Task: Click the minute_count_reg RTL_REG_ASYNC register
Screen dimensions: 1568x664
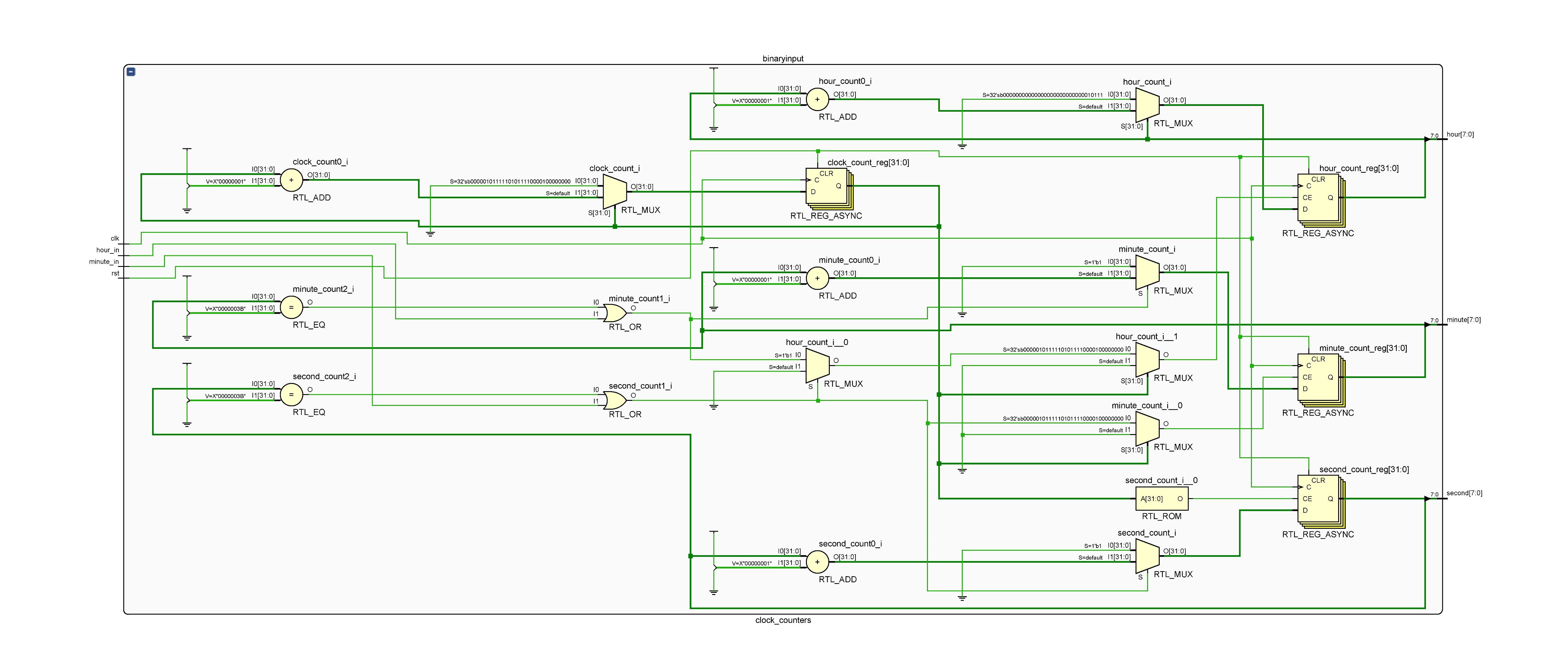Action: (1320, 379)
